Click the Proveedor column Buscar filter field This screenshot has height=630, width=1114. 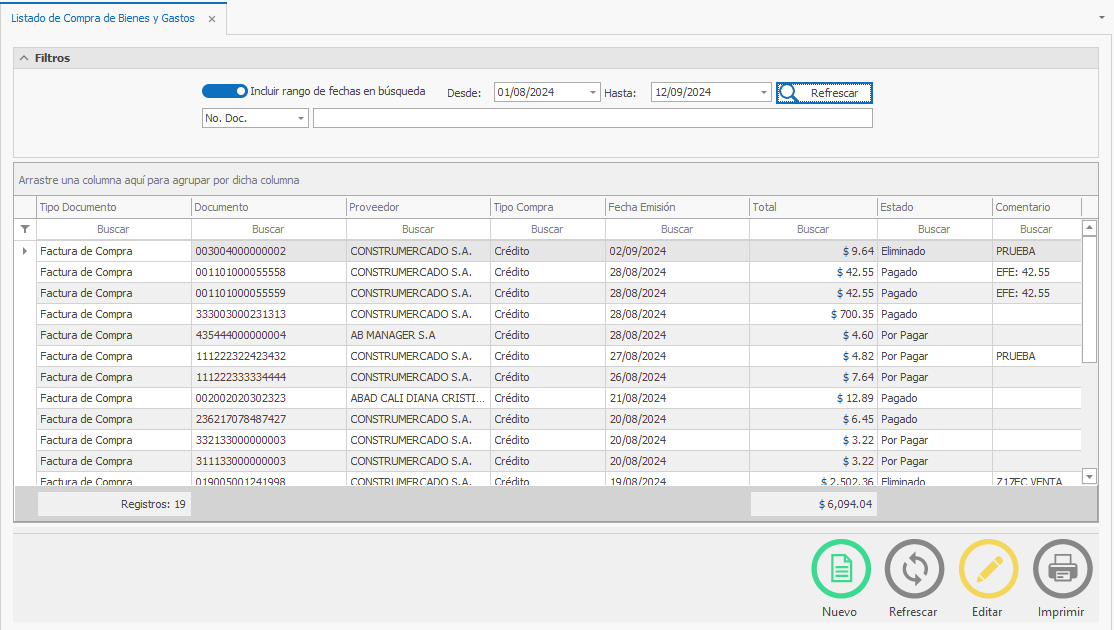(x=418, y=229)
